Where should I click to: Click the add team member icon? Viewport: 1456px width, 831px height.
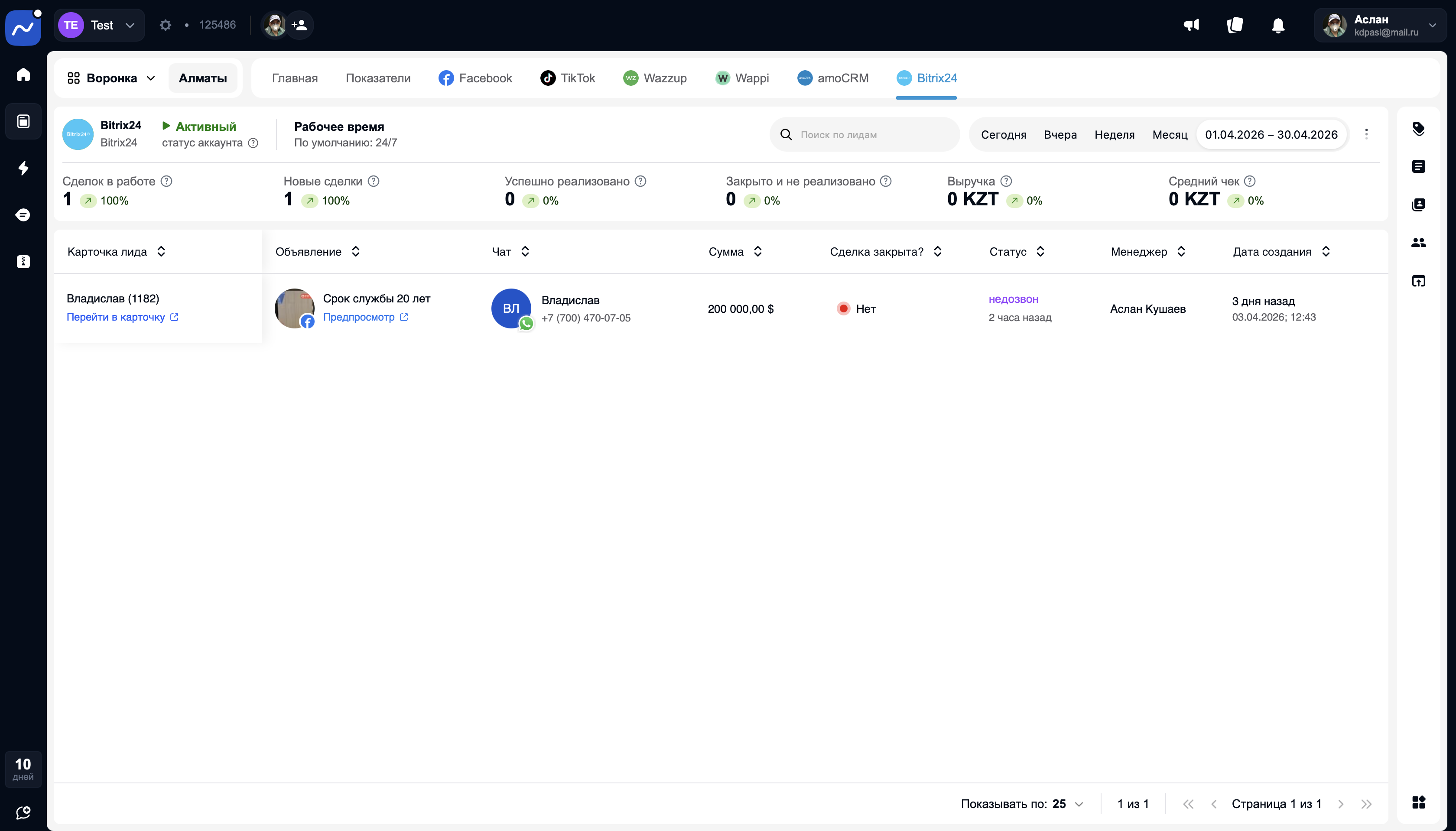(x=299, y=25)
